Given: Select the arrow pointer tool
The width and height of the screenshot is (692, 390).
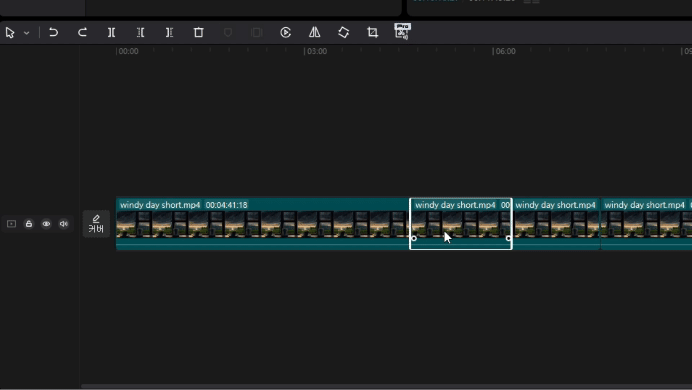Looking at the screenshot, I should tap(10, 33).
